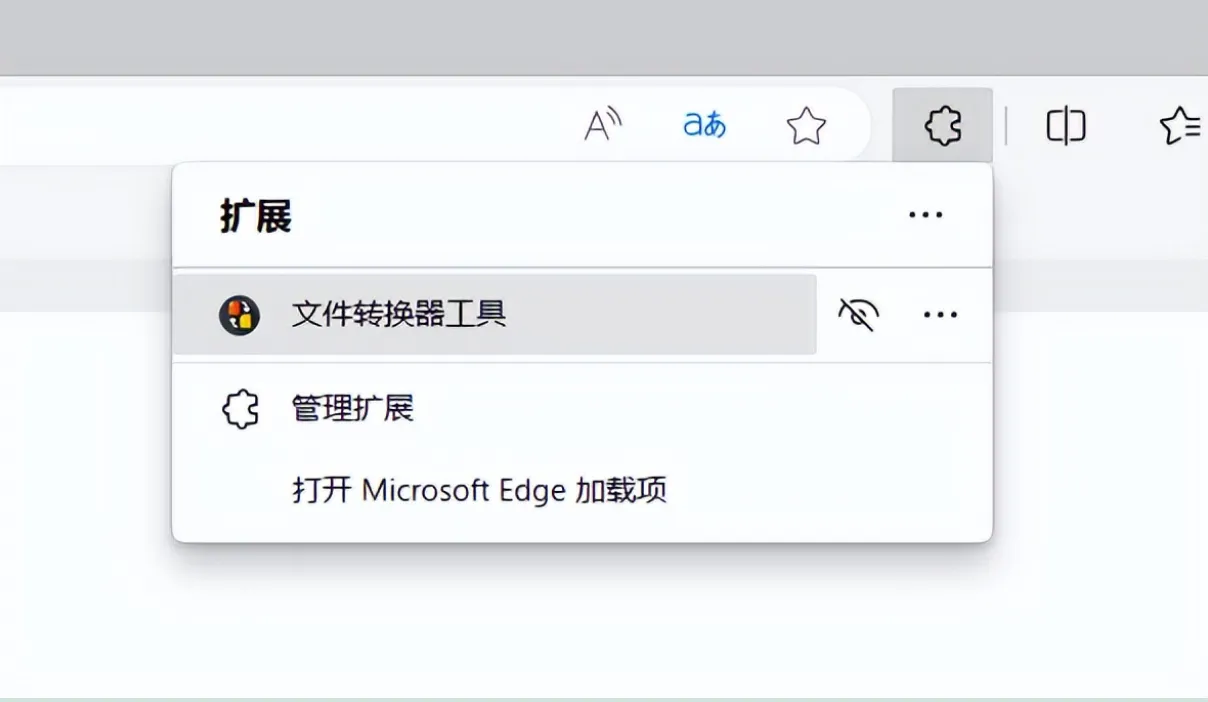Add page to favorites with star icon

806,126
